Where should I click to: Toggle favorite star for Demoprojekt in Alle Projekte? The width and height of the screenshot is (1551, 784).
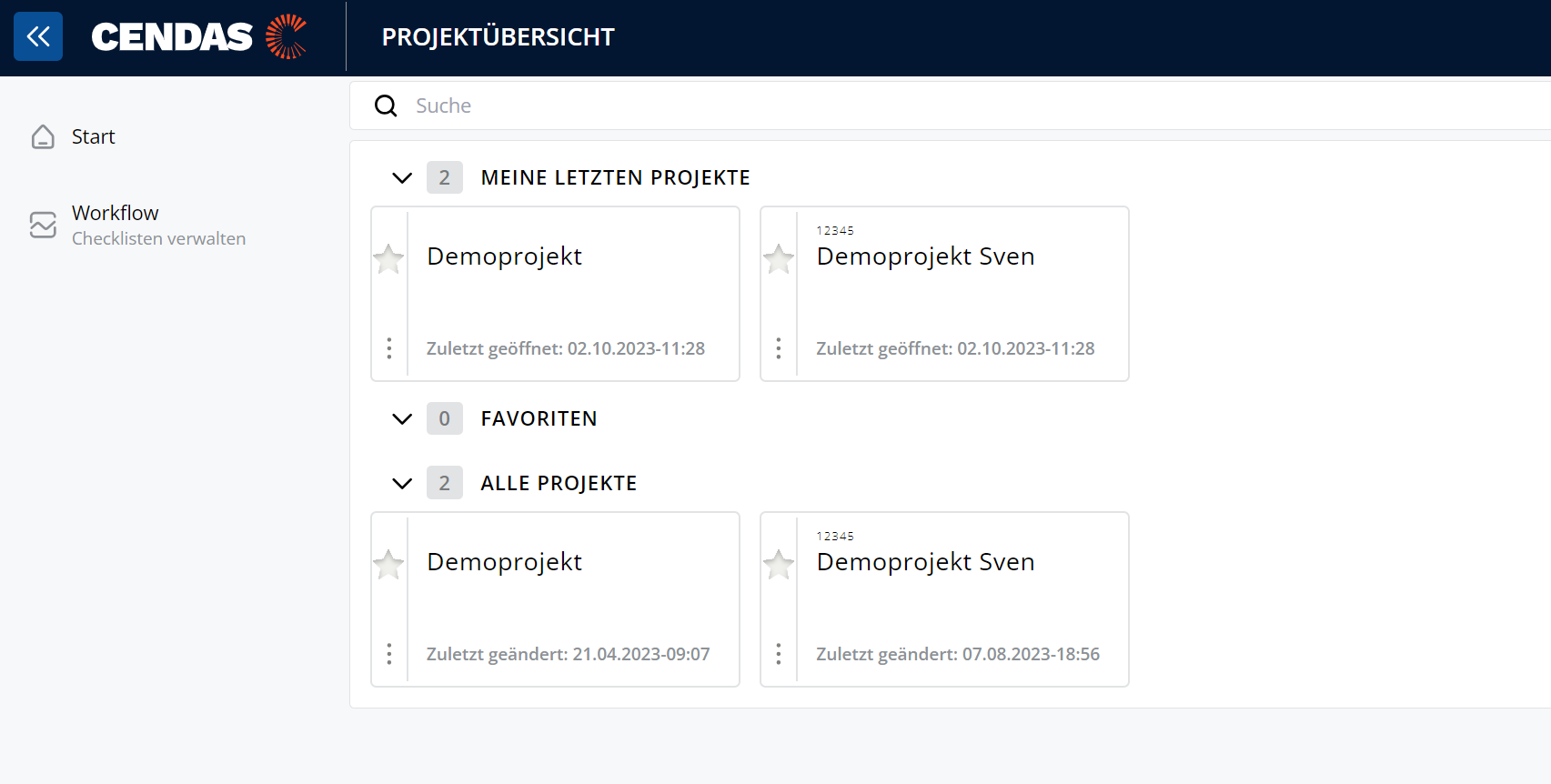point(388,565)
